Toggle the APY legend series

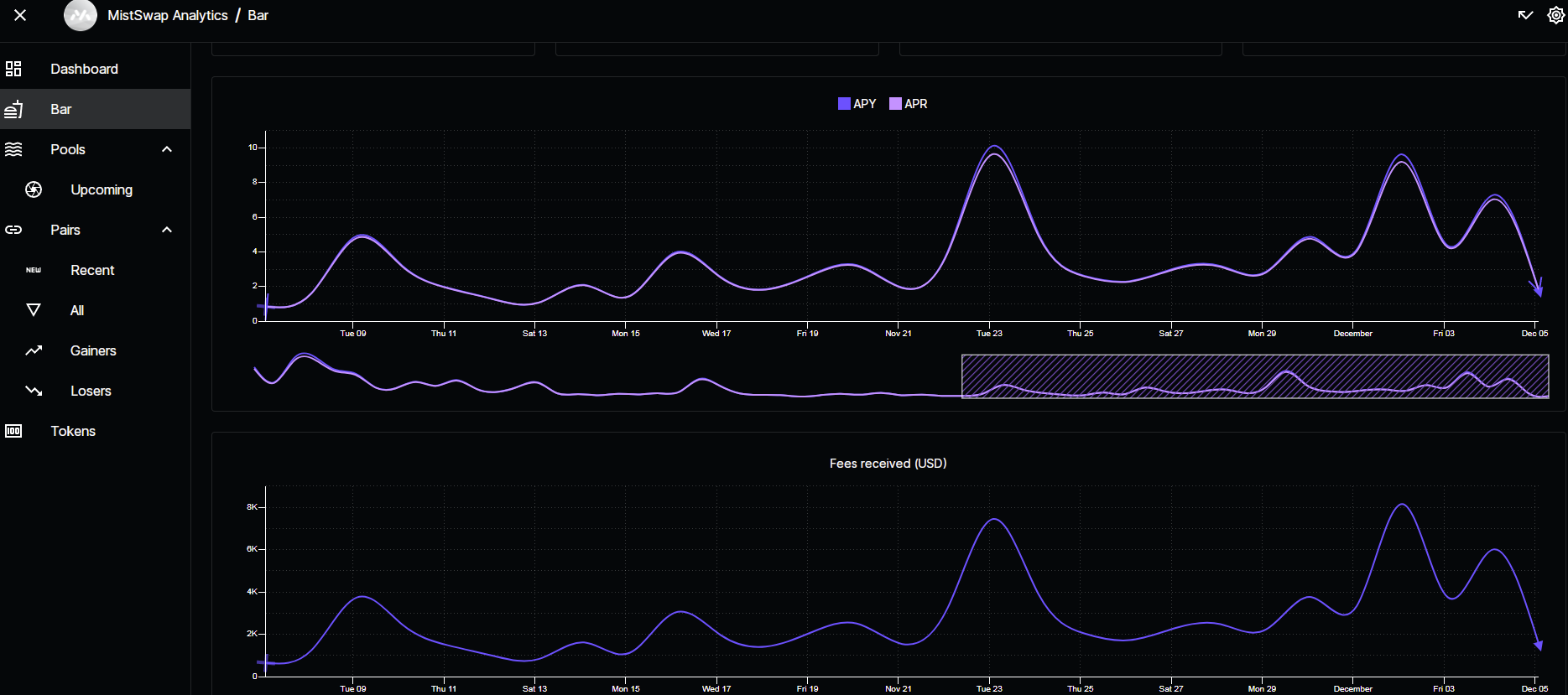[857, 104]
